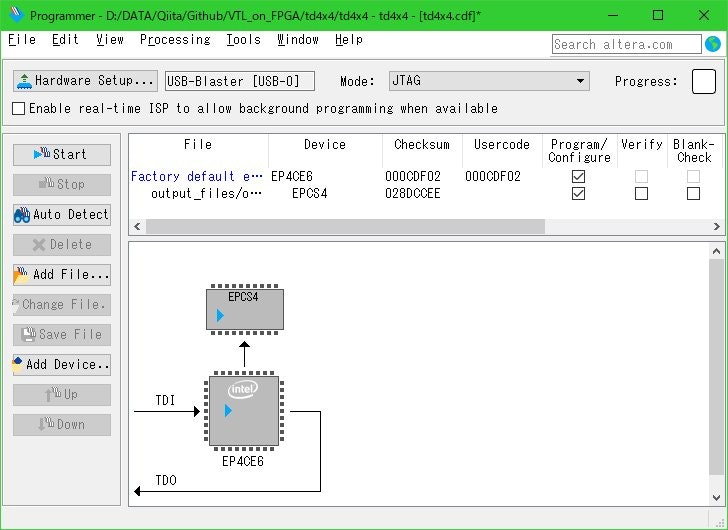Click the Up button
Image resolution: width=728 pixels, height=530 pixels.
(x=62, y=395)
